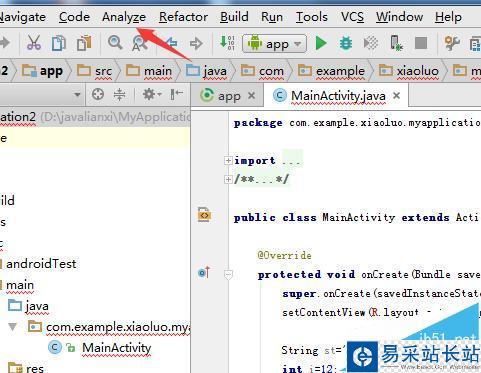The width and height of the screenshot is (481, 373).
Task: Click the @Override annotation text
Action: pos(285,255)
